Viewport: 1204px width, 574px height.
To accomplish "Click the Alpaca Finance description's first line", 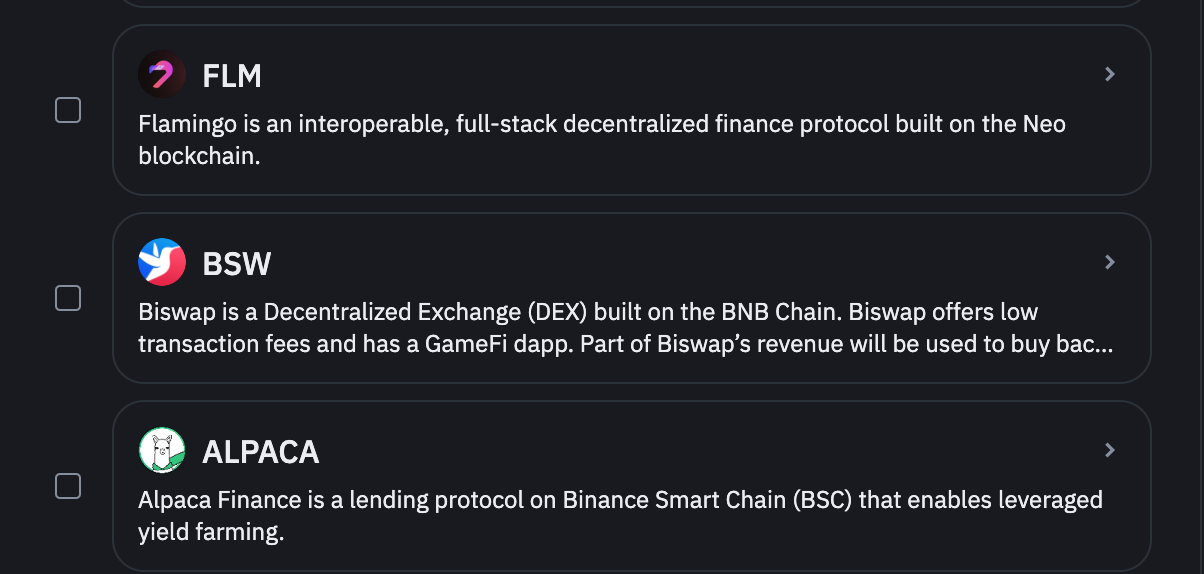I will click(x=620, y=499).
